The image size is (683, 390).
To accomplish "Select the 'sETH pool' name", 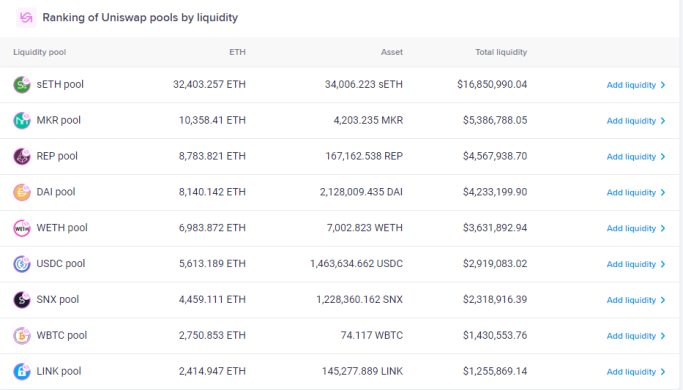I will coord(60,85).
